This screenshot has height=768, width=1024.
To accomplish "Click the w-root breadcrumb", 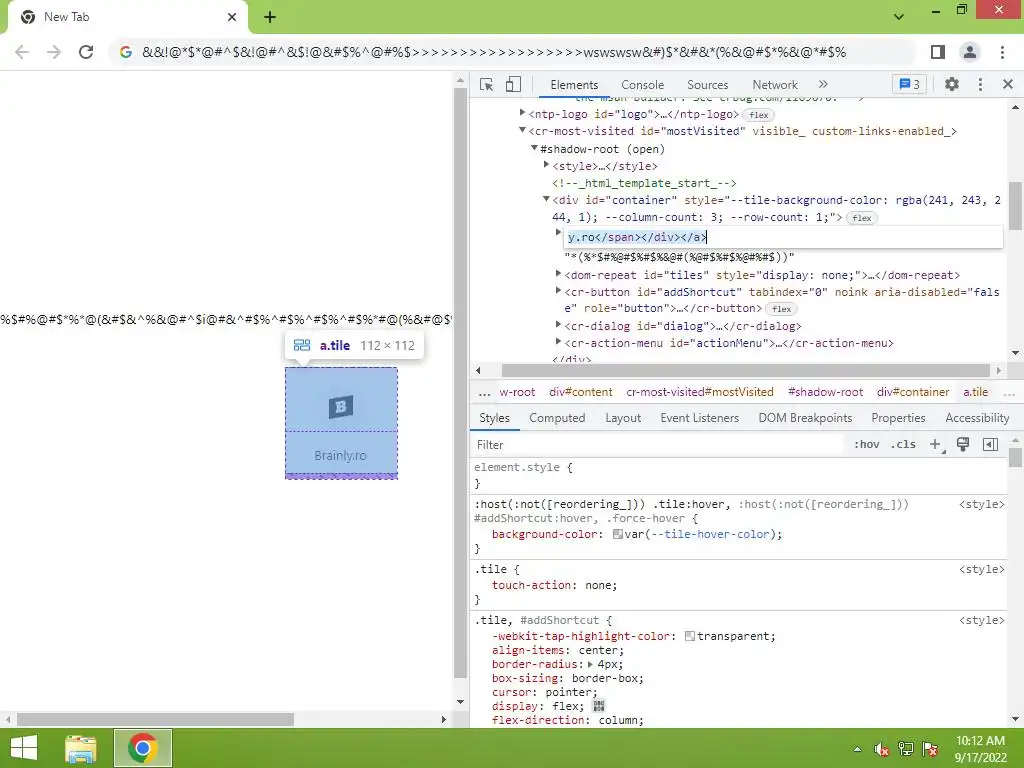I will coord(517,392).
